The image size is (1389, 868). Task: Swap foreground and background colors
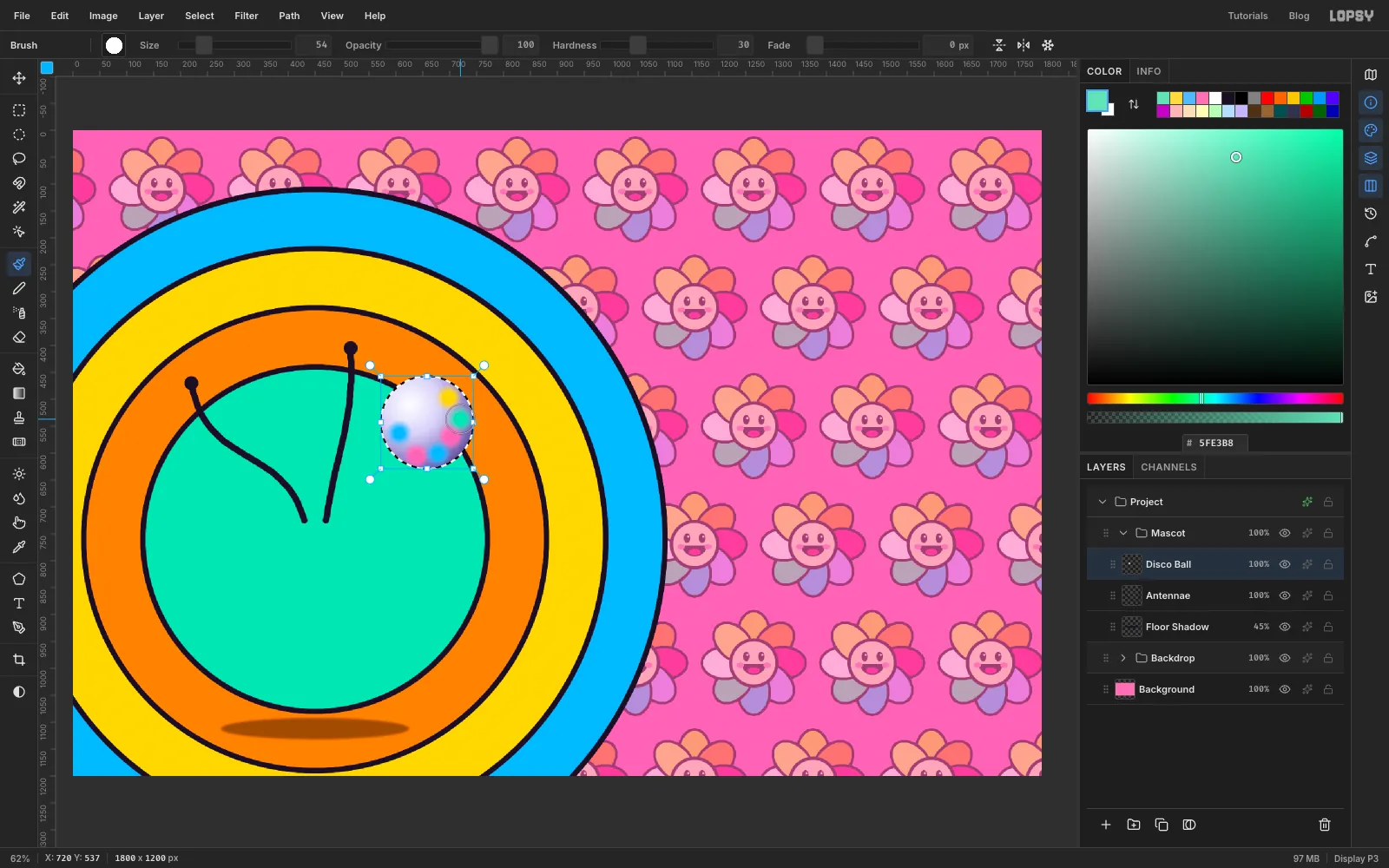[1134, 104]
